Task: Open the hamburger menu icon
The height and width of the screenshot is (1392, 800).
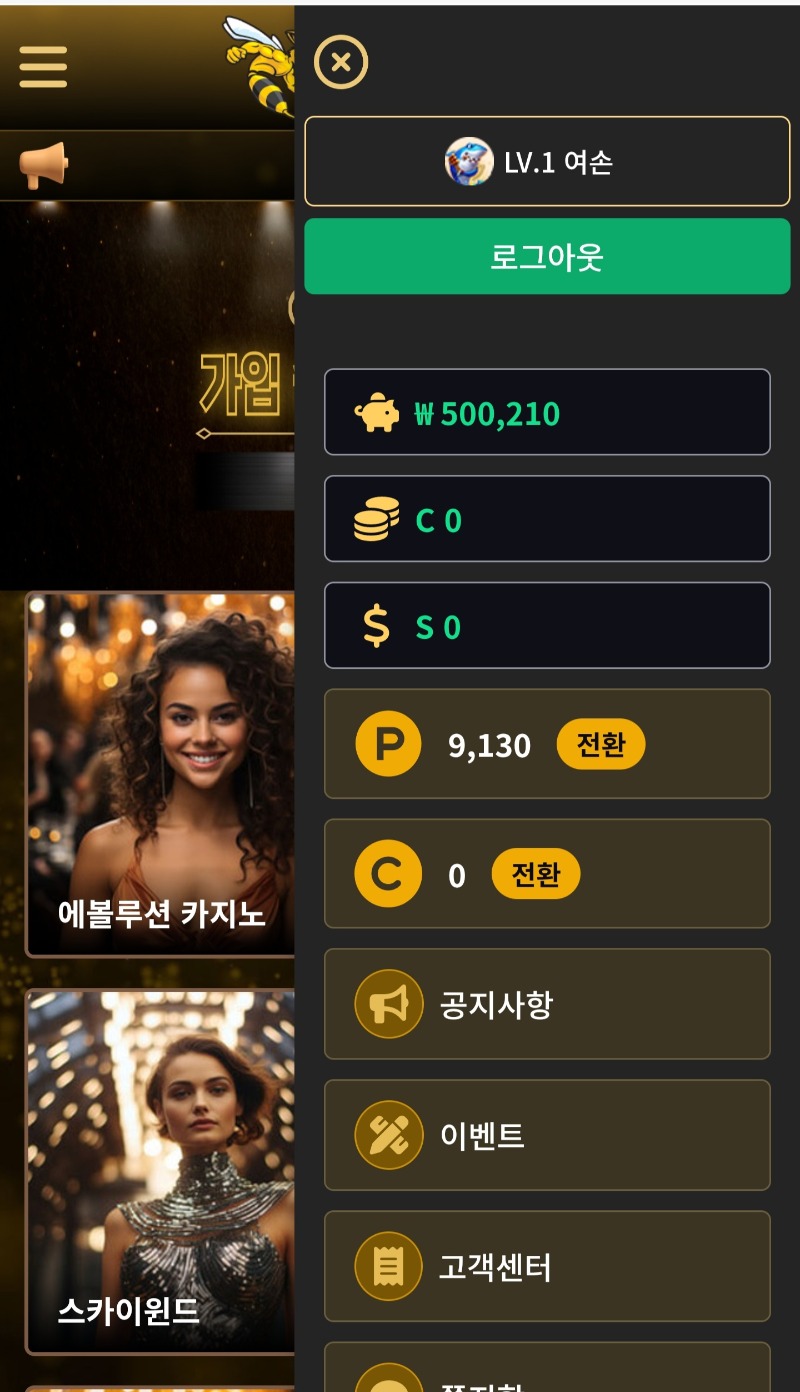Action: coord(43,67)
